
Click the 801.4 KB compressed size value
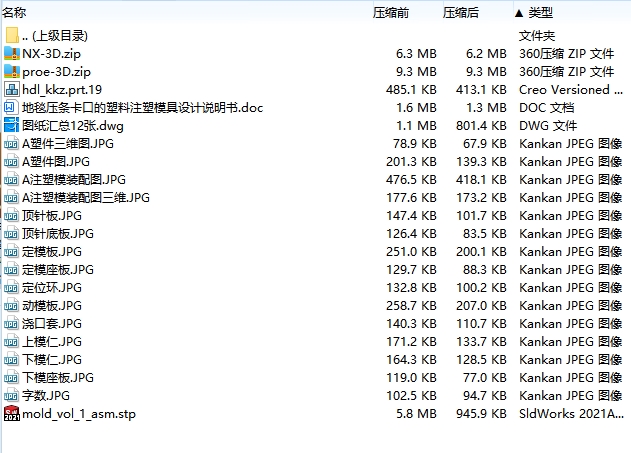[x=481, y=126]
